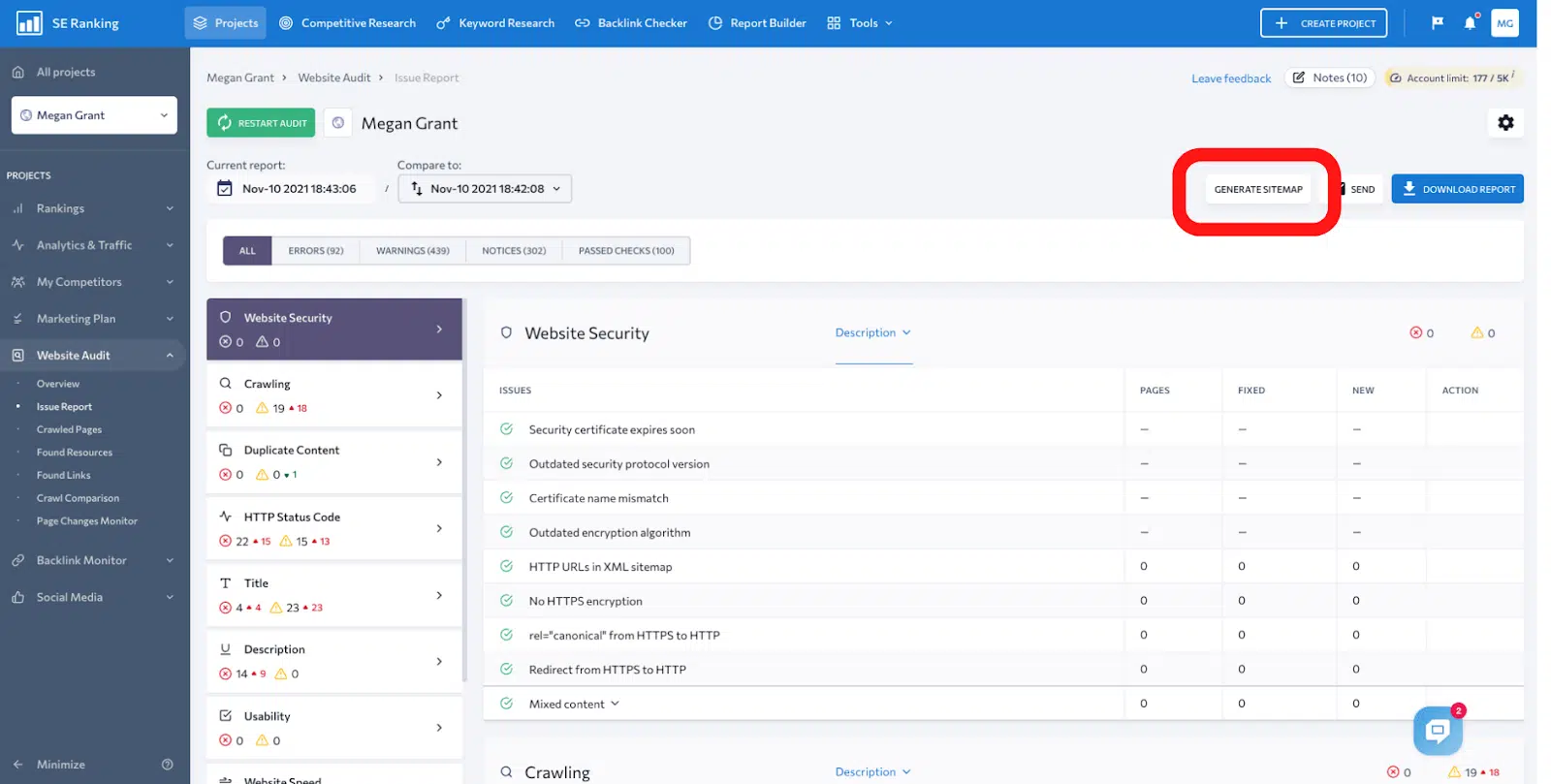Open the MG user avatar menu
This screenshot has height=784, width=1551.
1504,23
